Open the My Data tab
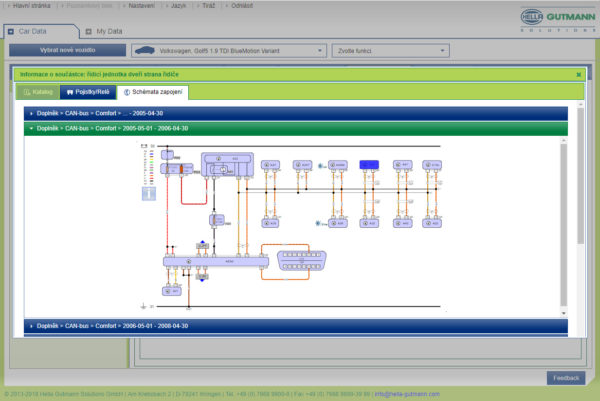The width and height of the screenshot is (600, 401). 106,31
